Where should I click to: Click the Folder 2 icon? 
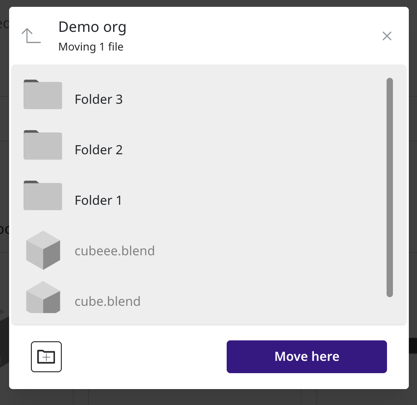(x=43, y=145)
